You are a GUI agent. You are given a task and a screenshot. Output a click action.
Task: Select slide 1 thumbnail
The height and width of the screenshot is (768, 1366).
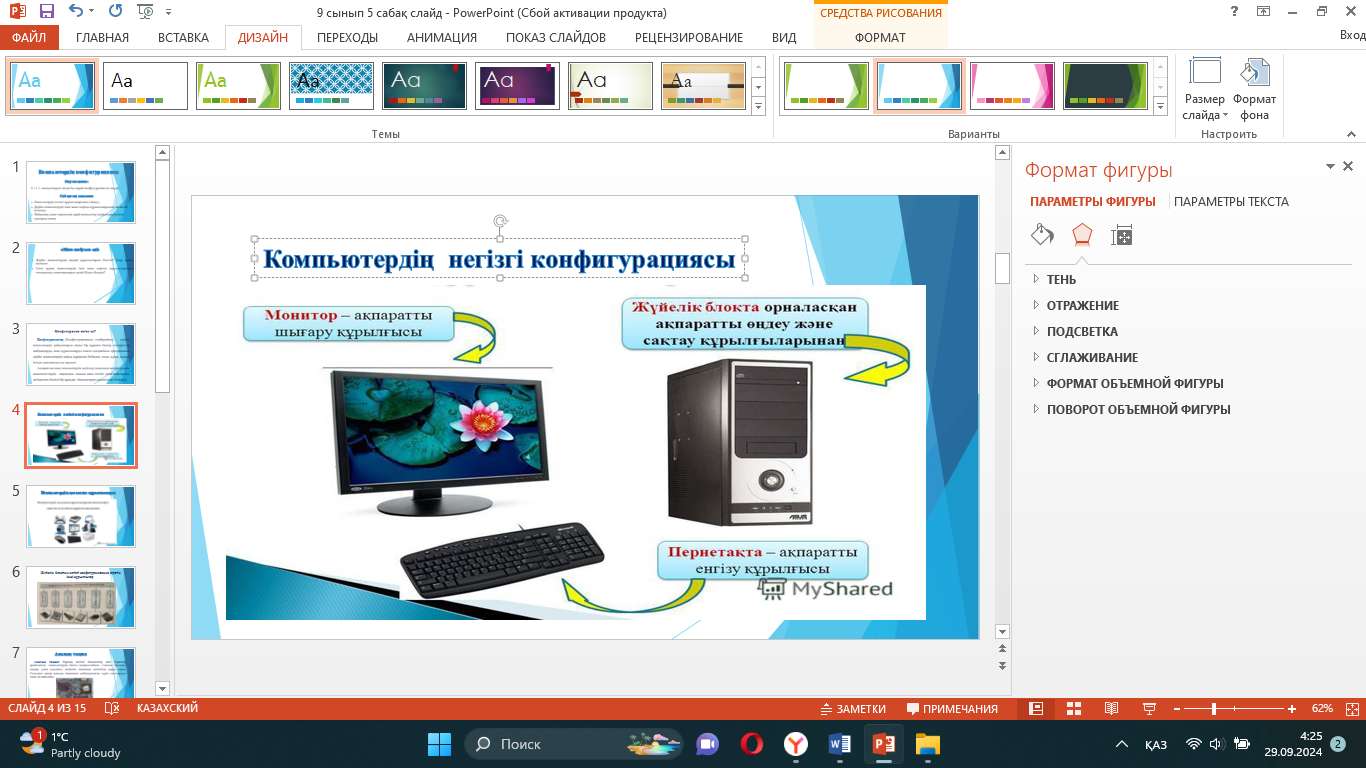tap(81, 192)
